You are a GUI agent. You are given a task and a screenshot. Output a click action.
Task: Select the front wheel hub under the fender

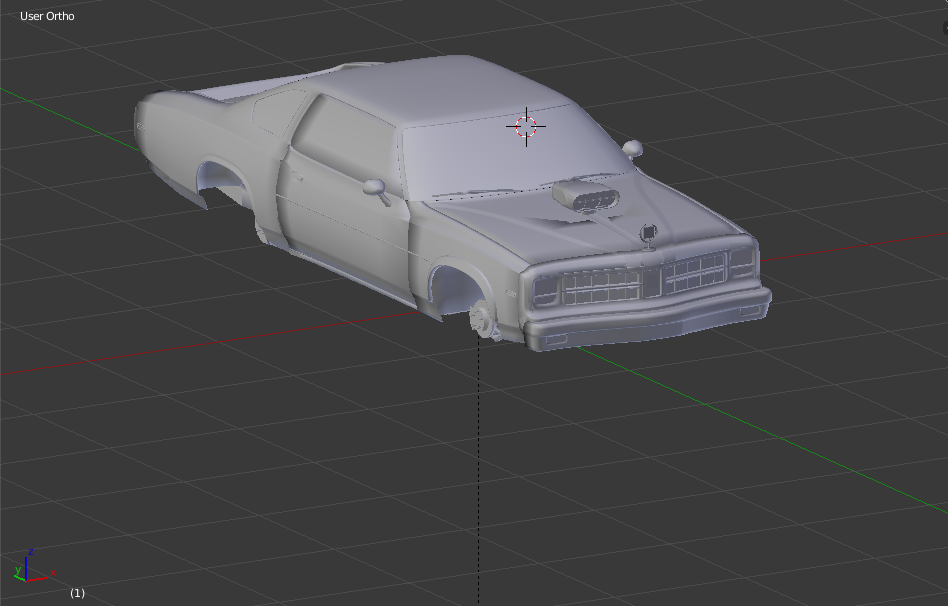point(482,319)
